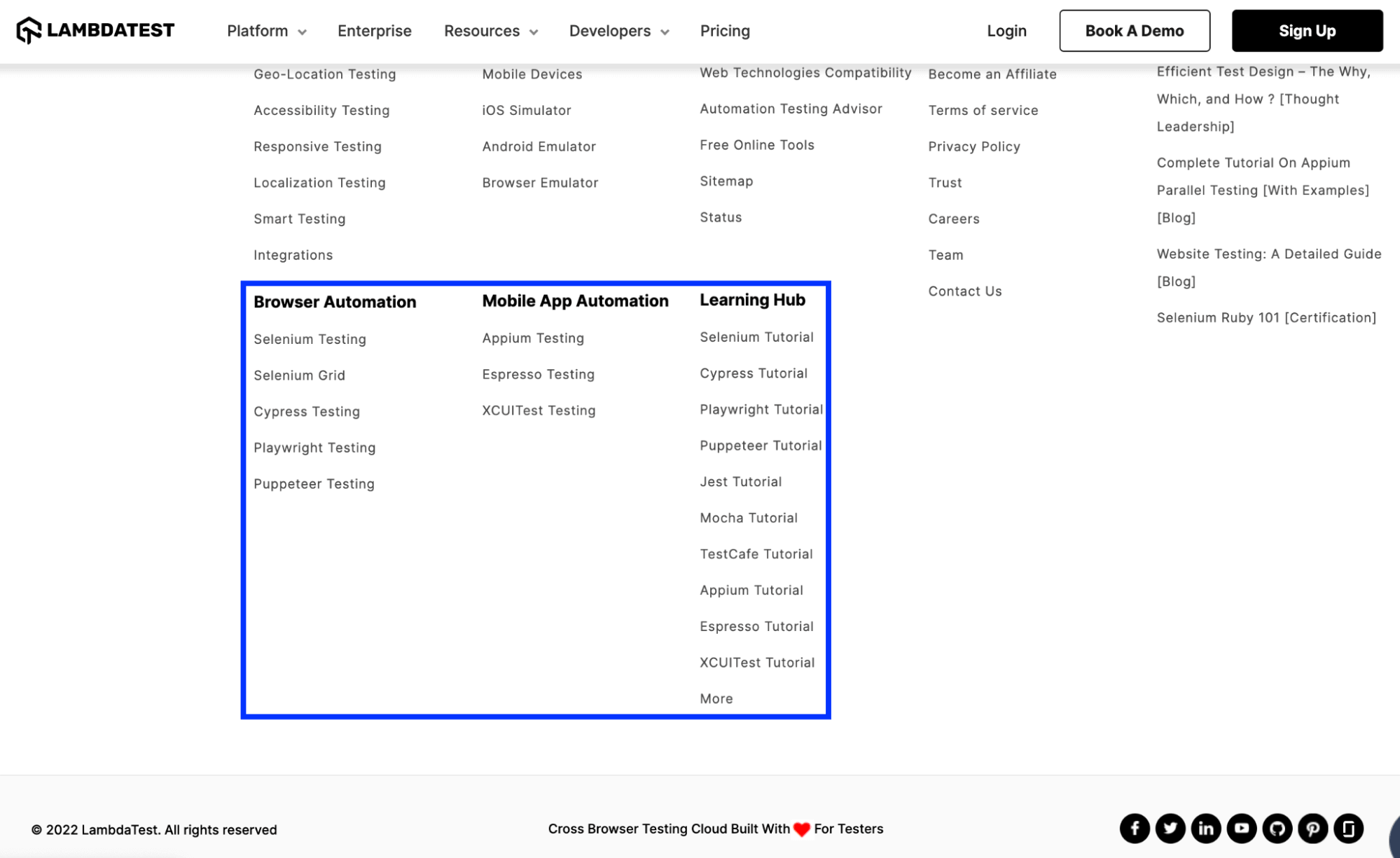Image resolution: width=1400 pixels, height=858 pixels.
Task: Visit LinkedIn via the footer icon
Action: [x=1206, y=828]
